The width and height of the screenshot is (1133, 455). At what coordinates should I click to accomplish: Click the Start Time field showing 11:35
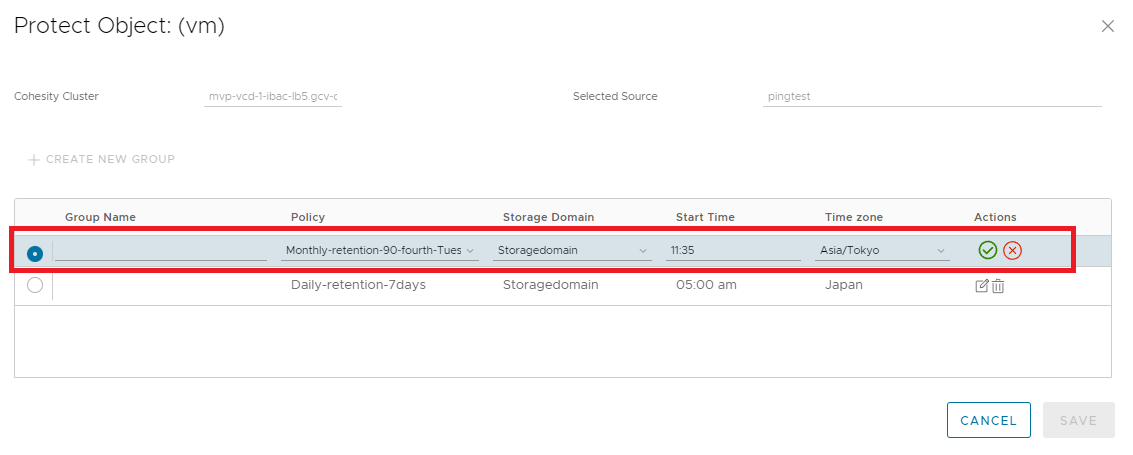pos(733,250)
